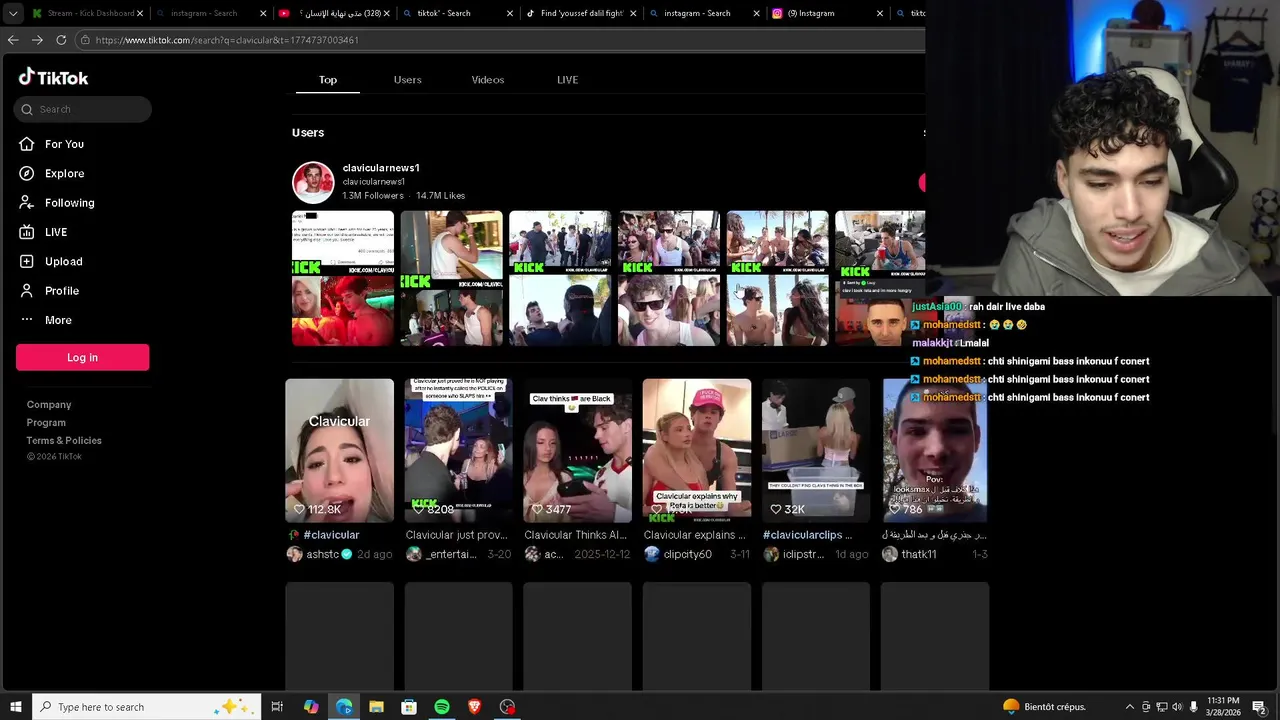Play the video with 112.8K likes
The height and width of the screenshot is (720, 1280).
point(339,450)
